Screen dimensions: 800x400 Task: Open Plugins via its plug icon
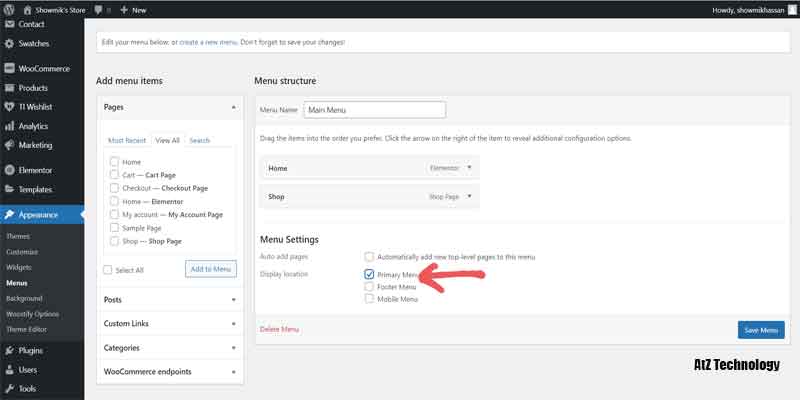point(9,351)
